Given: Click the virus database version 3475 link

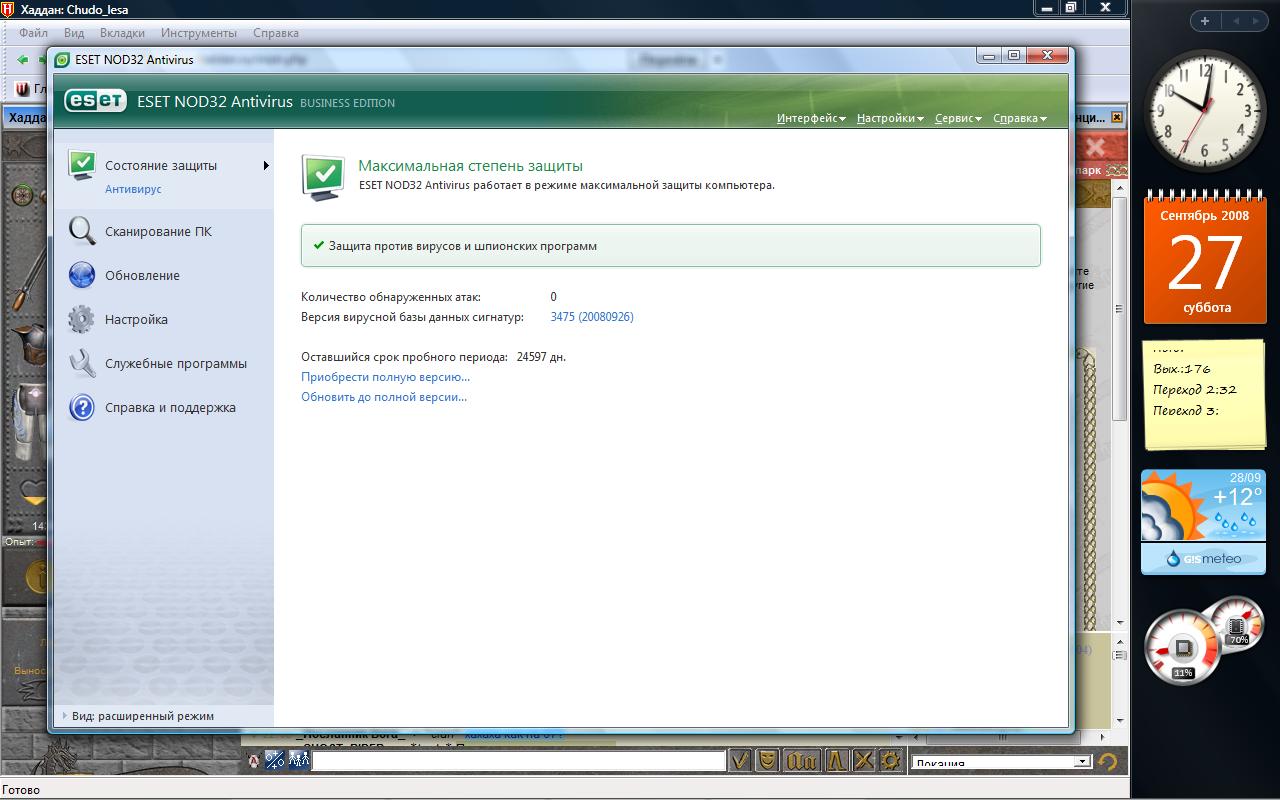Looking at the screenshot, I should pyautogui.click(x=592, y=317).
